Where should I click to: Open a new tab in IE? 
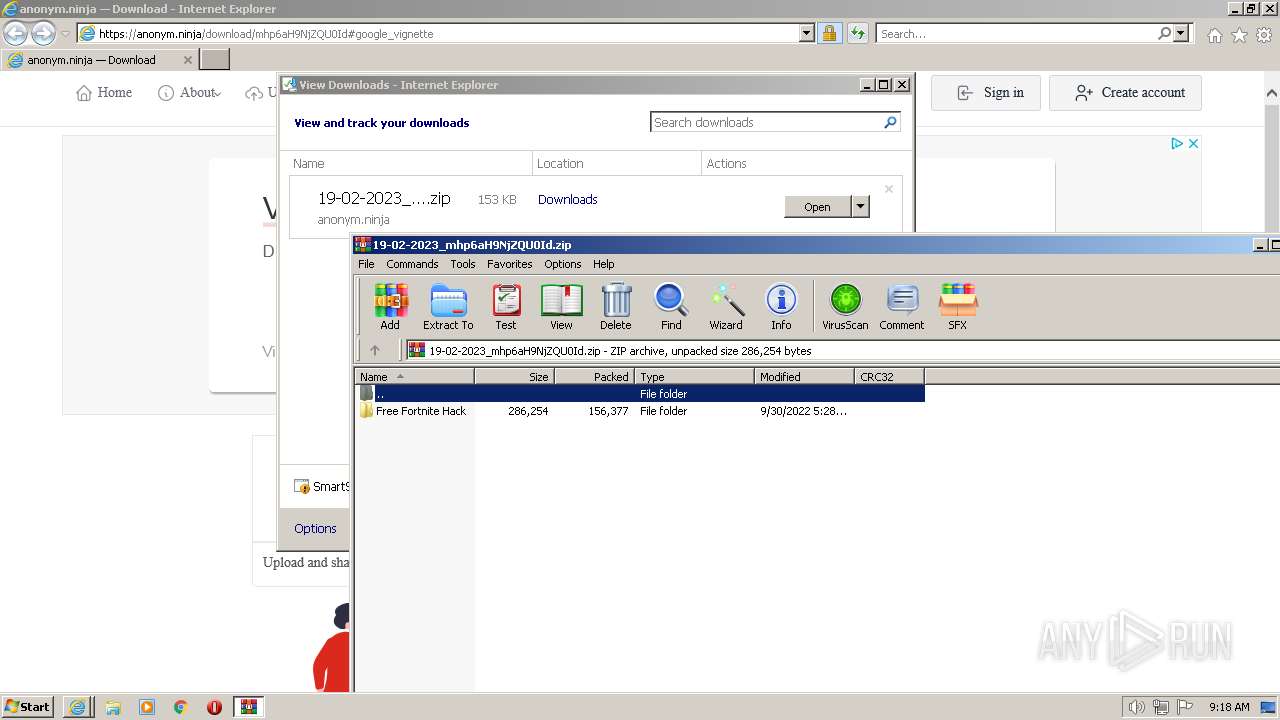pos(215,60)
